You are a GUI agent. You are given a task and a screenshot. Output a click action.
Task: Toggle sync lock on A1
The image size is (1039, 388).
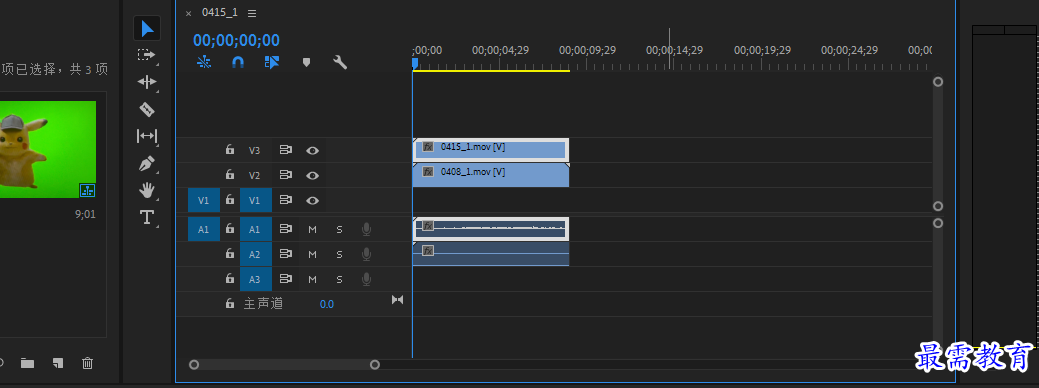(286, 229)
